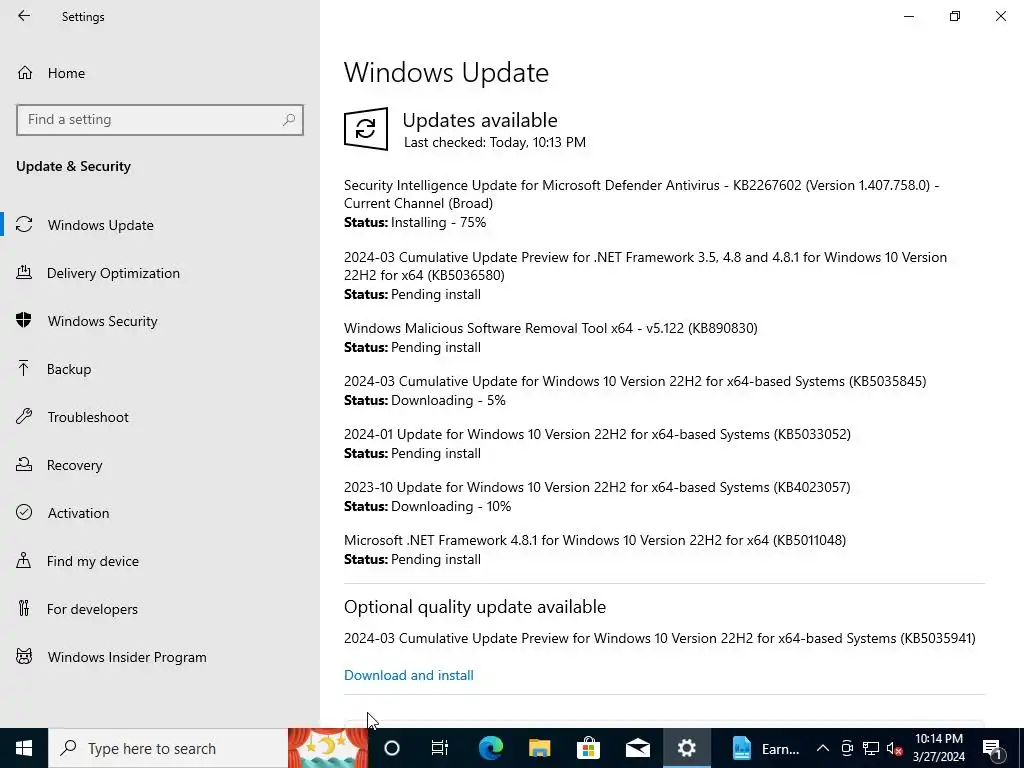This screenshot has height=768, width=1024.
Task: Click the search highlights theater image
Action: (x=328, y=748)
